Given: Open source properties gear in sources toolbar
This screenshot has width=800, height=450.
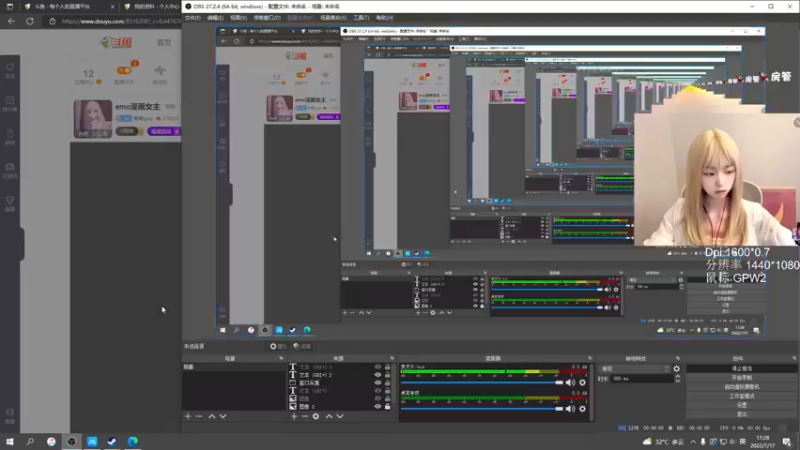Looking at the screenshot, I should [x=316, y=416].
